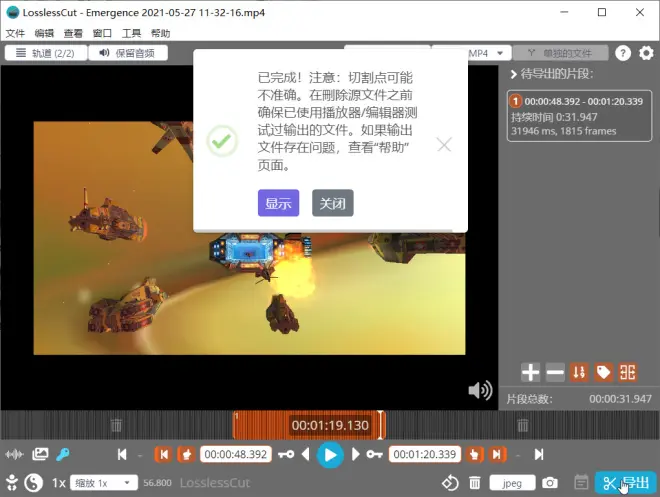This screenshot has width=660, height=497.
Task: Open the 帮助 menu
Action: pos(160,33)
